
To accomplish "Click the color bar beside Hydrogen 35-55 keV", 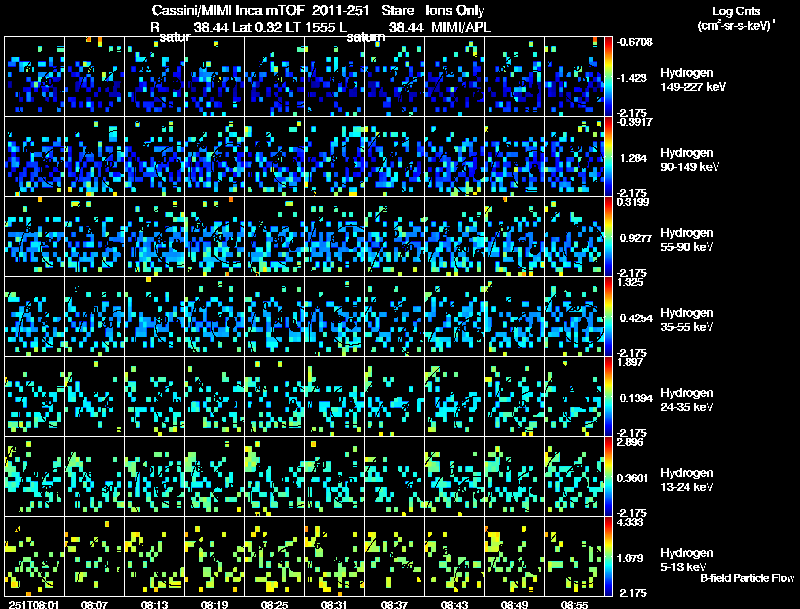I will tap(608, 317).
